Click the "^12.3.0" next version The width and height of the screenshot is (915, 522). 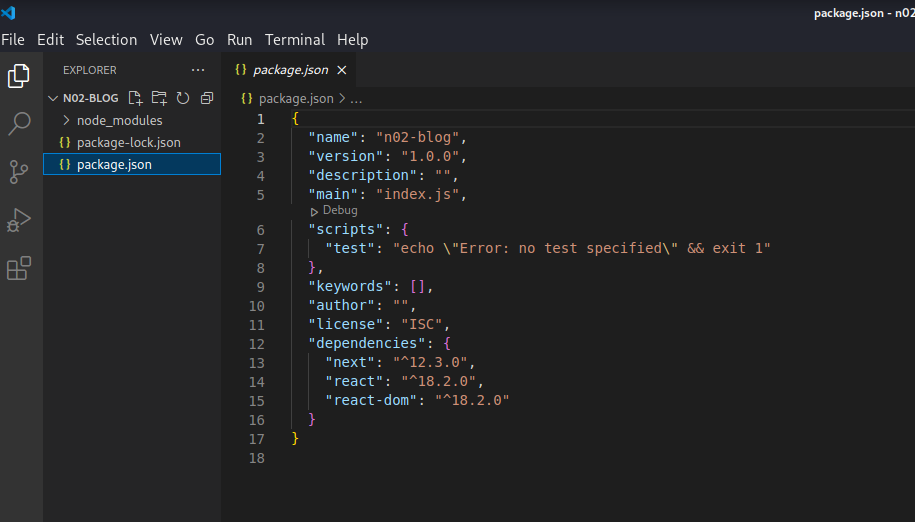pos(430,362)
